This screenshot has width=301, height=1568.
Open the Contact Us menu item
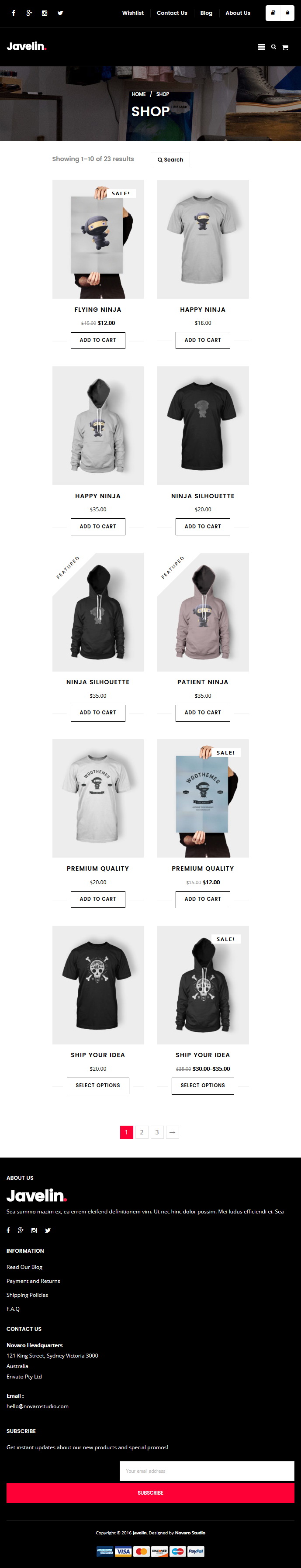172,13
